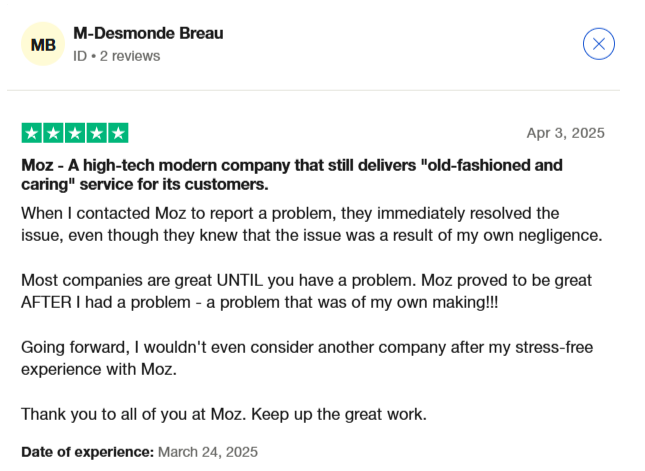Click paragraph starting "Most companies are great"

(x=306, y=291)
